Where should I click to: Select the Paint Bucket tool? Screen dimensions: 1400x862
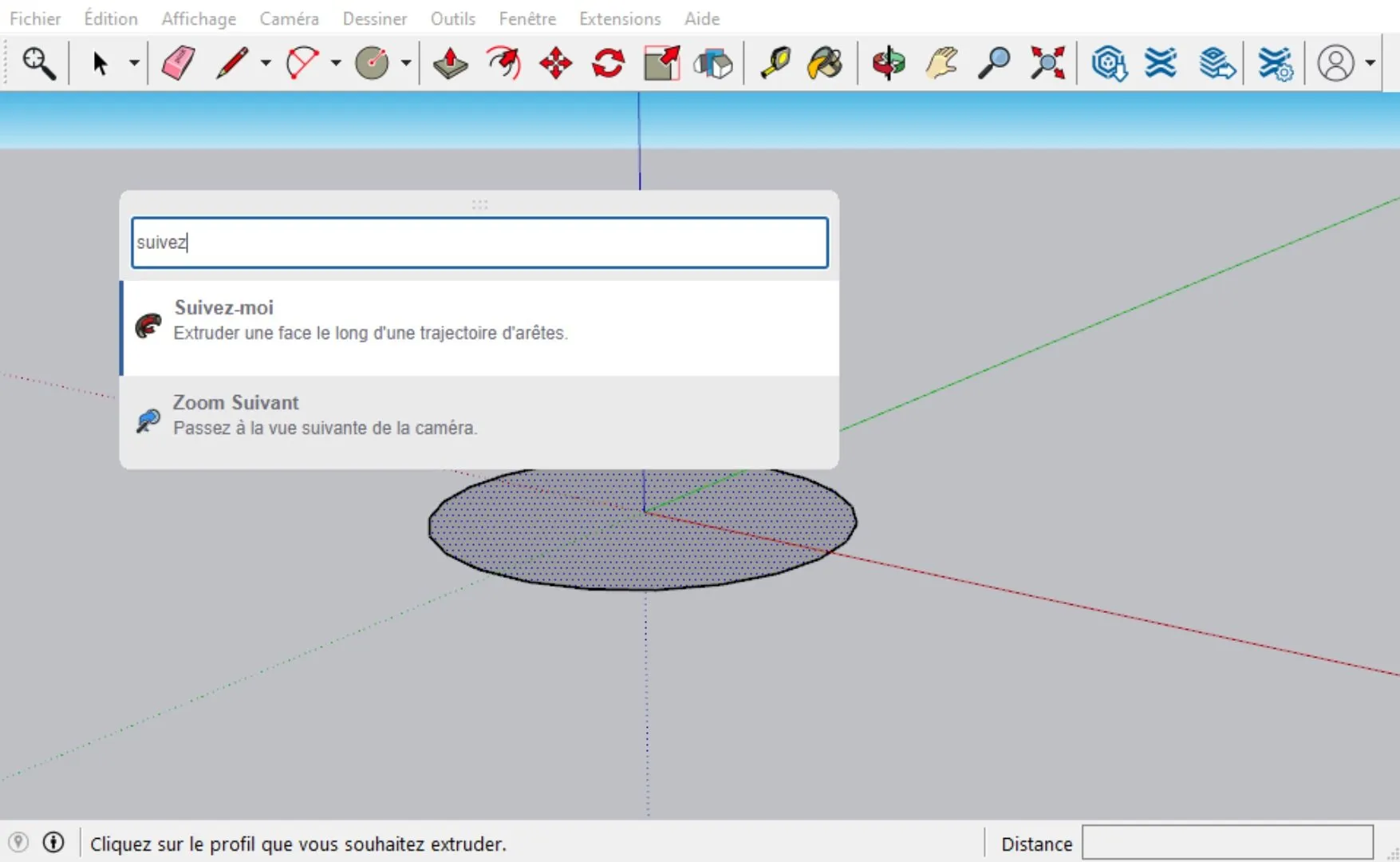[x=825, y=63]
